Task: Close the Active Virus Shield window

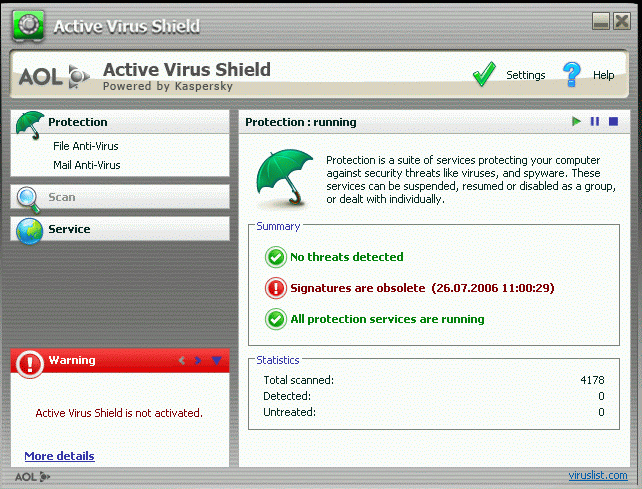Action: [x=622, y=20]
